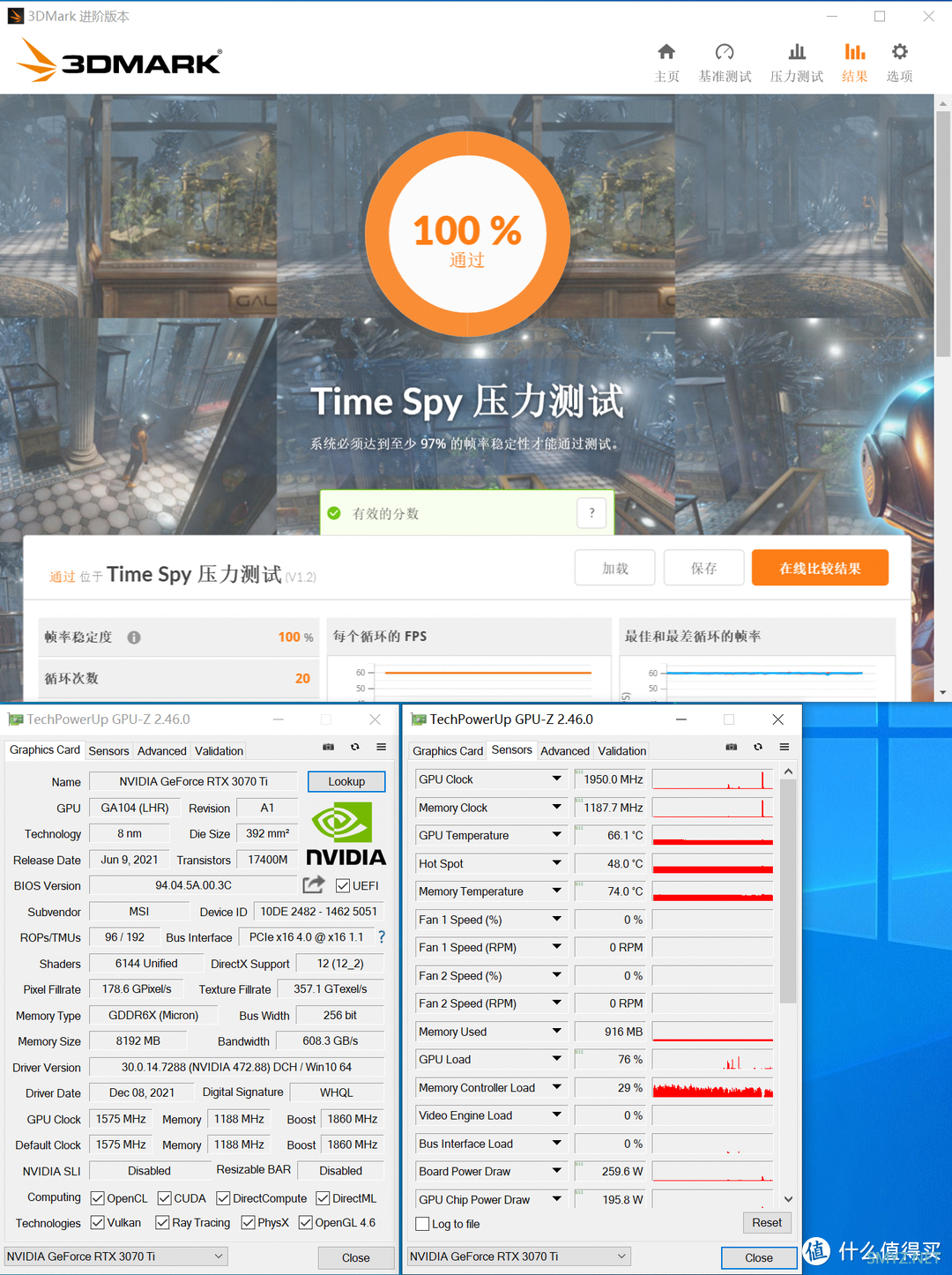Image resolution: width=952 pixels, height=1275 pixels.
Task: Toggle the OpenCL checkbox
Action: coord(98,1197)
